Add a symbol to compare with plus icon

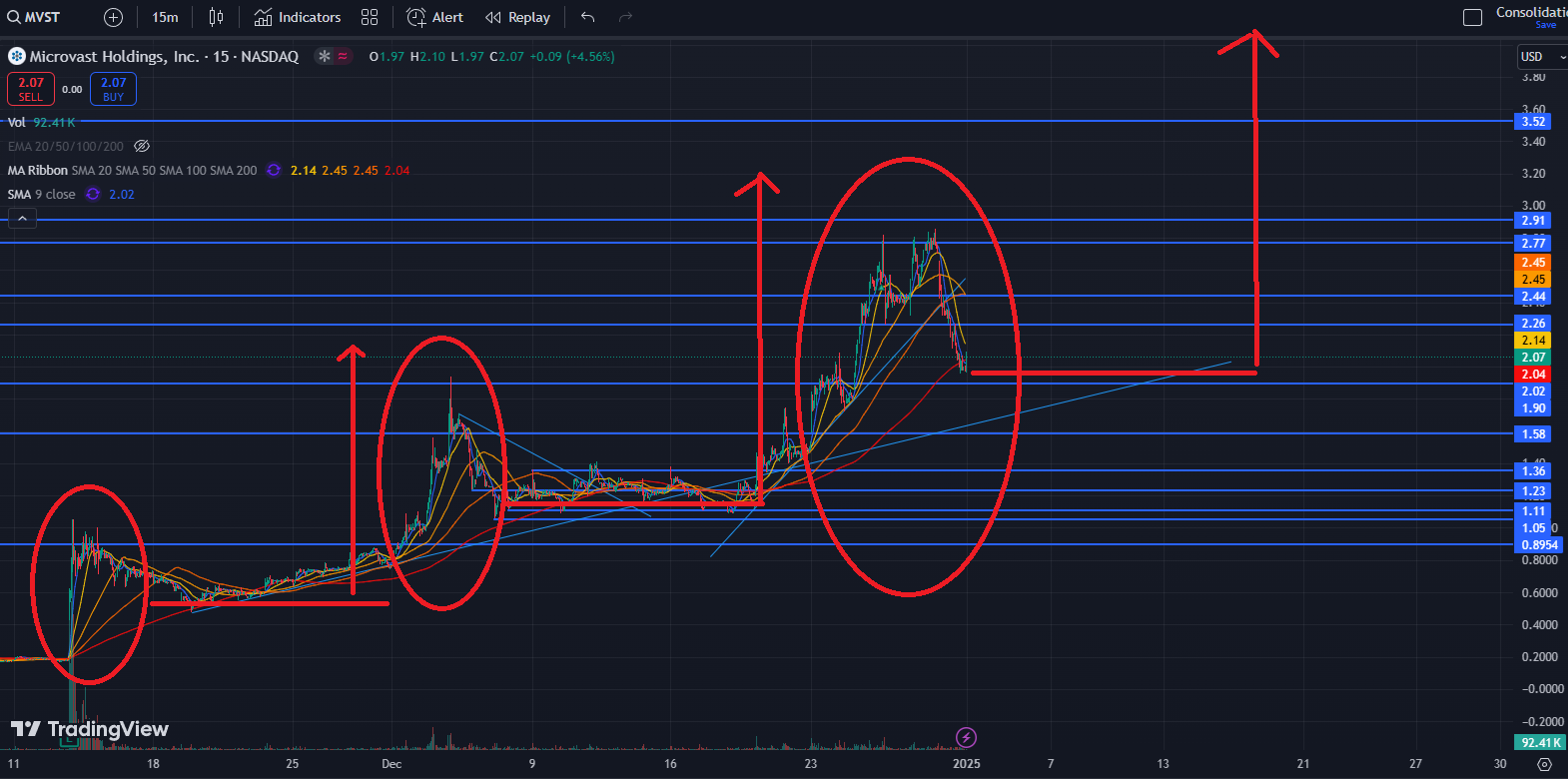click(x=114, y=17)
